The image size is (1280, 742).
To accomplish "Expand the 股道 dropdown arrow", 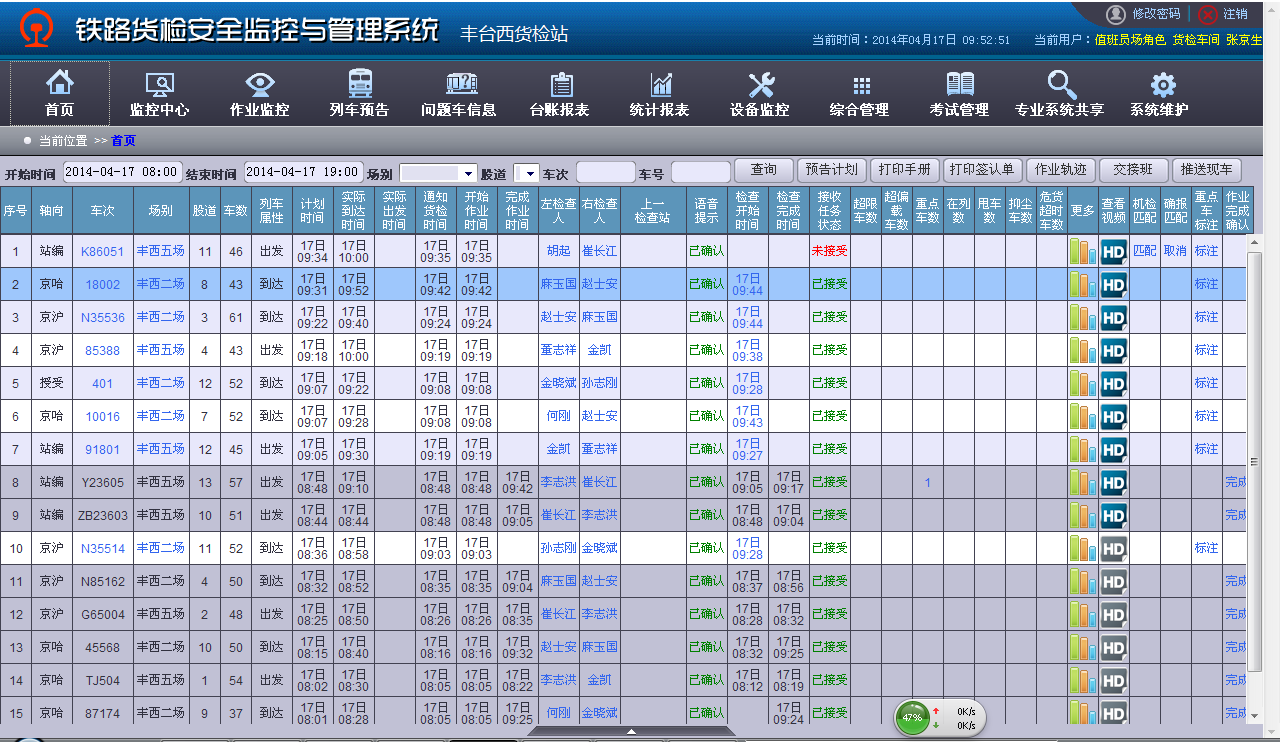I will 531,173.
